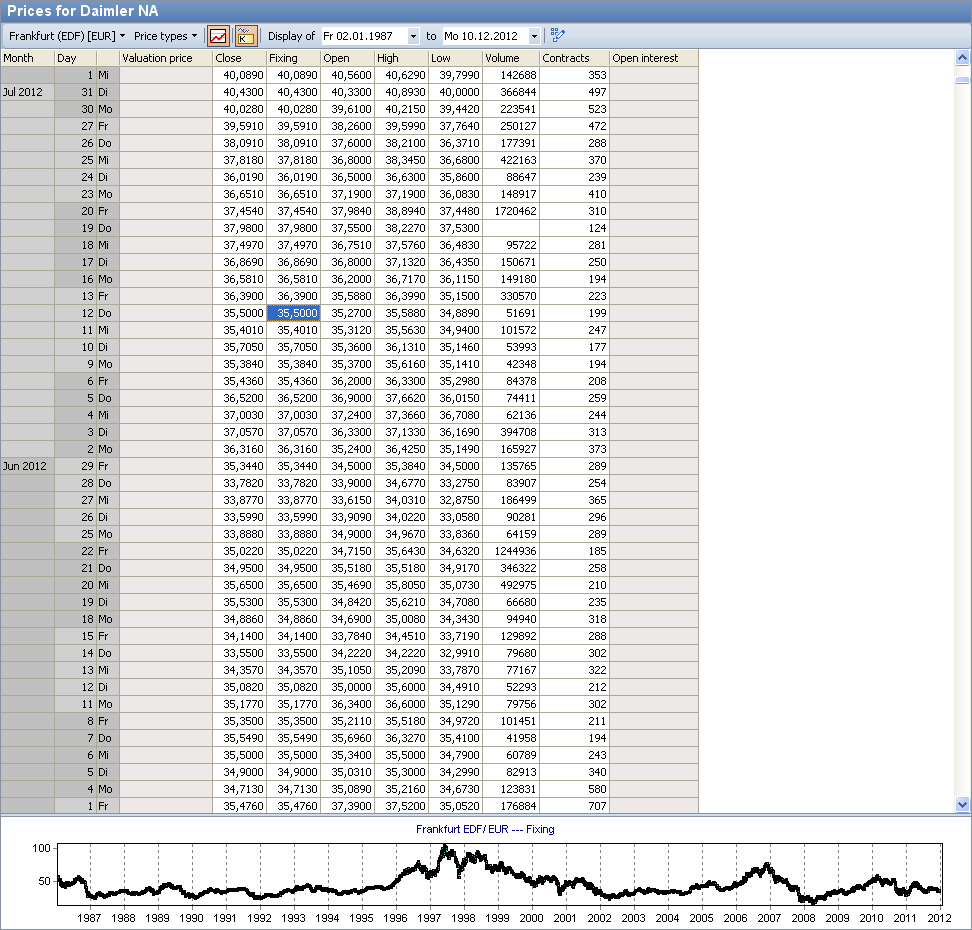Viewport: 972px width, 930px height.
Task: Click the Contracts column header
Action: click(574, 58)
